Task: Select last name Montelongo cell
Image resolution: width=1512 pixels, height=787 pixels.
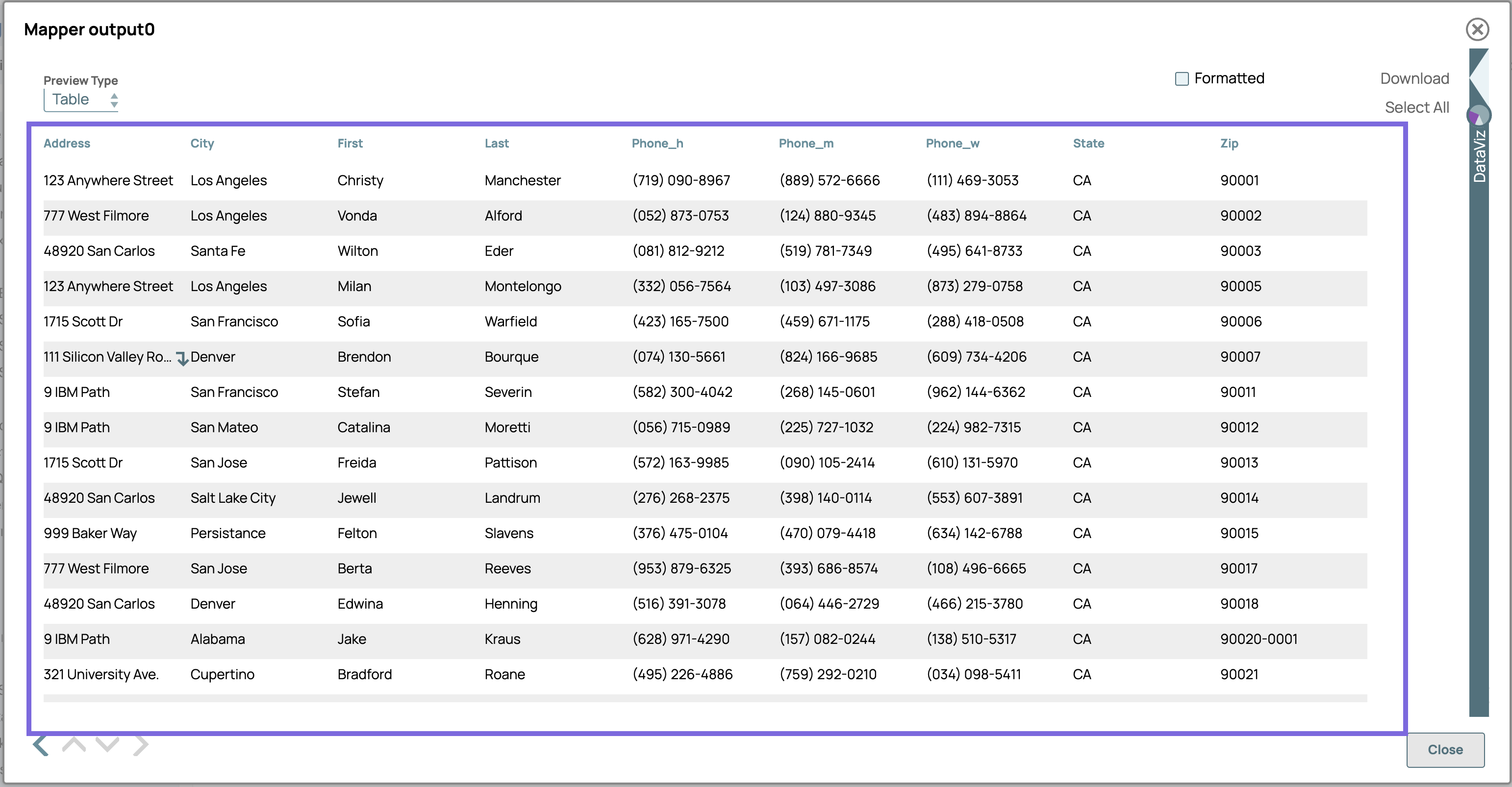Action: click(523, 286)
